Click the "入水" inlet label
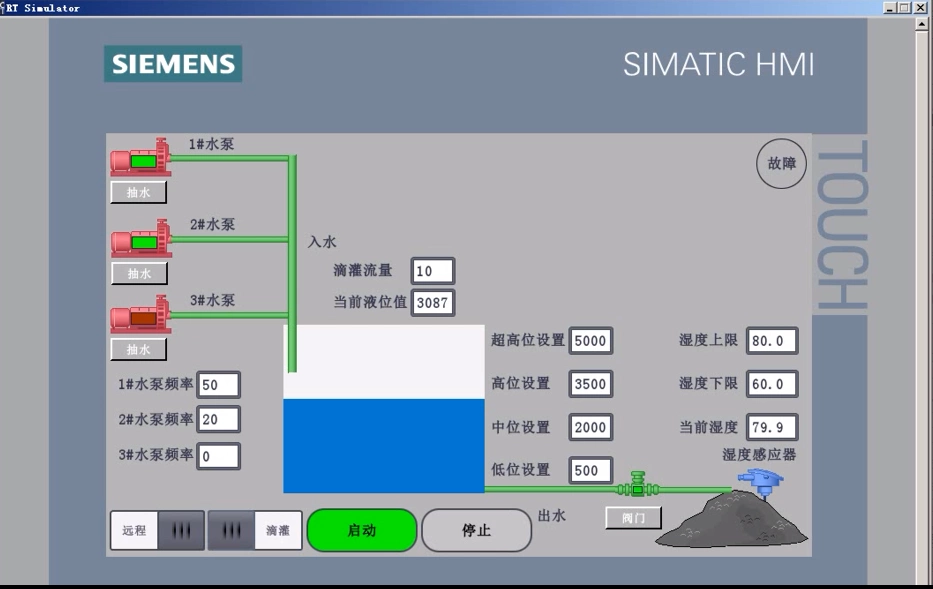This screenshot has height=589, width=933. pyautogui.click(x=322, y=242)
